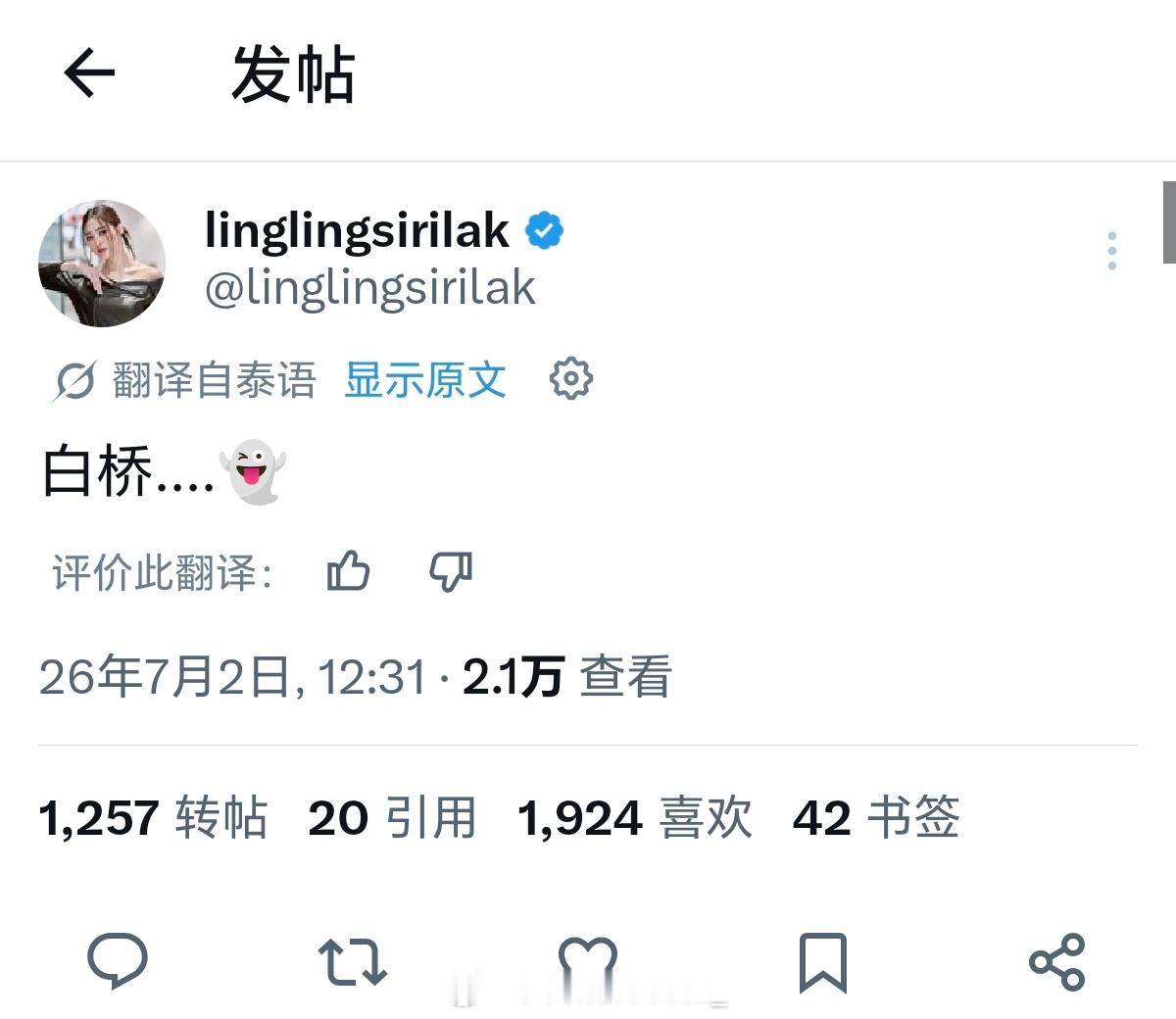
Task: Open the linglingsirilak display name
Action: tap(357, 230)
